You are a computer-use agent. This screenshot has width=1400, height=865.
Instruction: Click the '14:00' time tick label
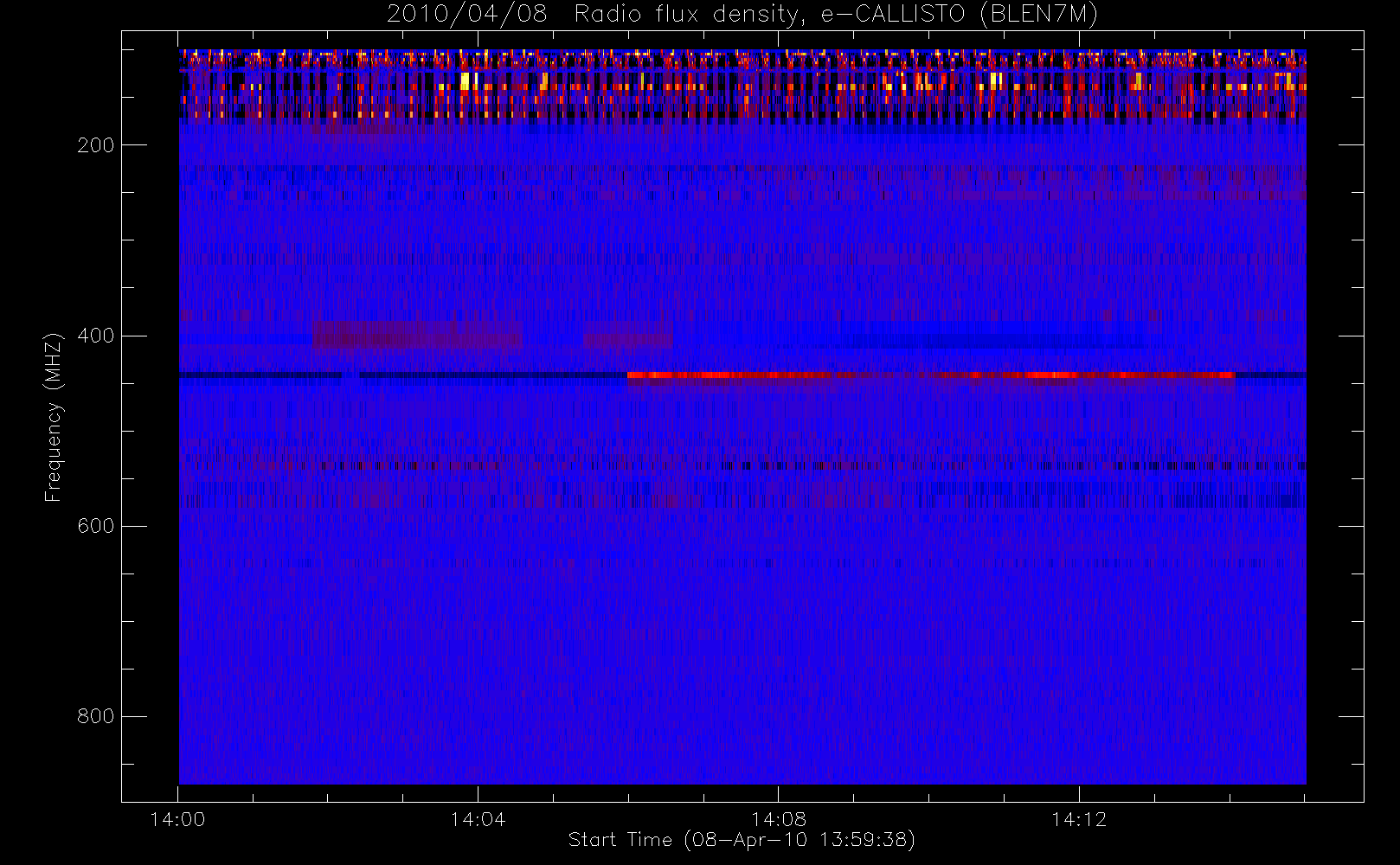[177, 819]
